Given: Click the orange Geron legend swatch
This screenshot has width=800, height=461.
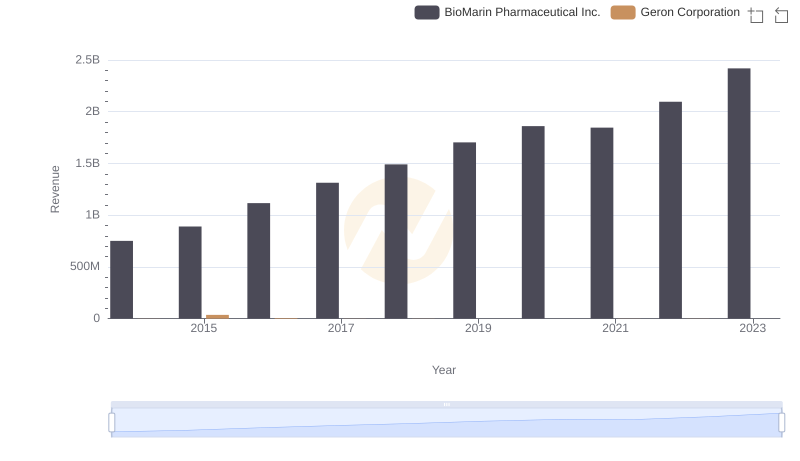Looking at the screenshot, I should [x=623, y=12].
